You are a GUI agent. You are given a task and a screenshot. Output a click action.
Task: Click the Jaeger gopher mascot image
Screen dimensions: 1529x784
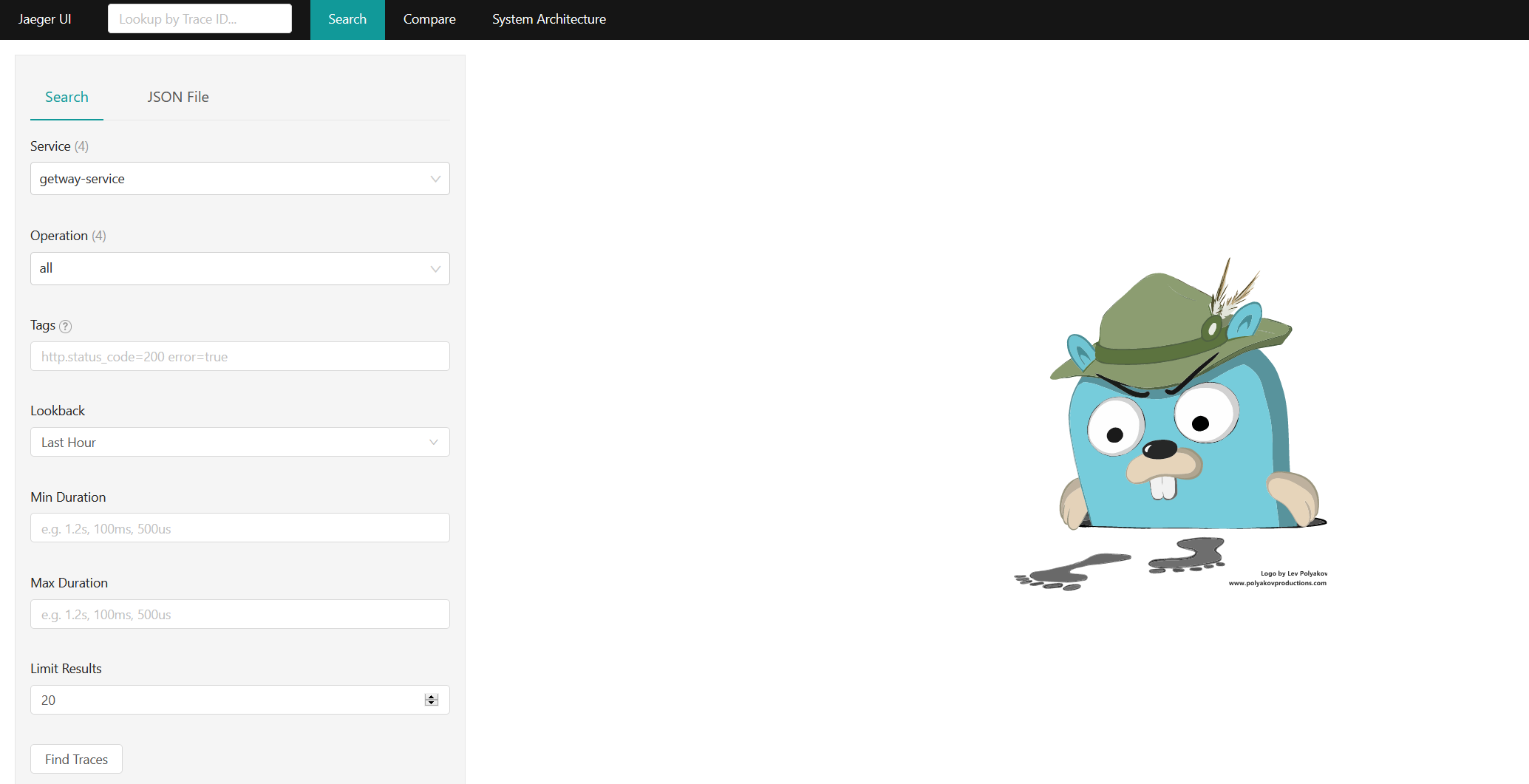click(1171, 424)
